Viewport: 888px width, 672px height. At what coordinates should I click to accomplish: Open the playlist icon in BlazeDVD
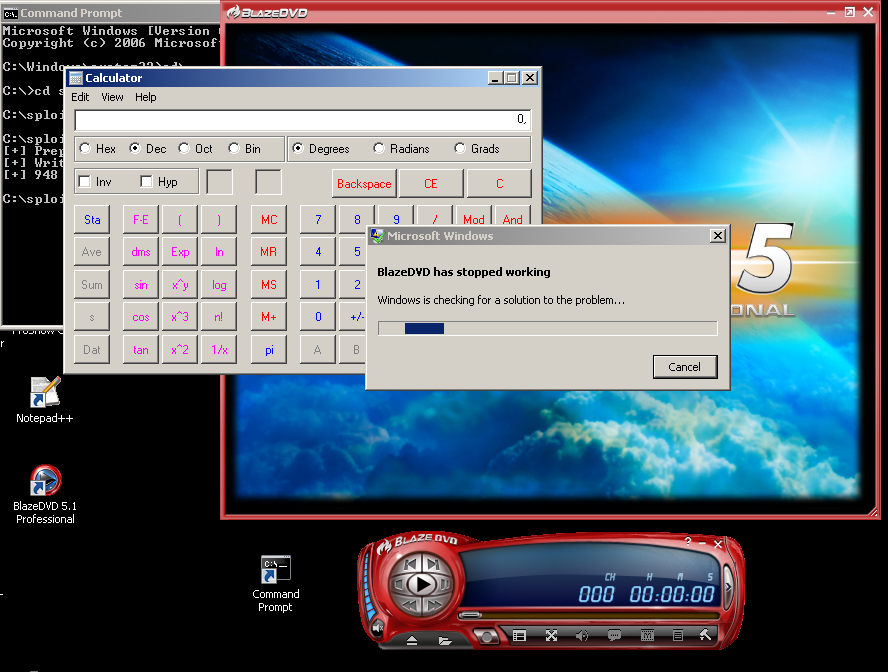(519, 635)
